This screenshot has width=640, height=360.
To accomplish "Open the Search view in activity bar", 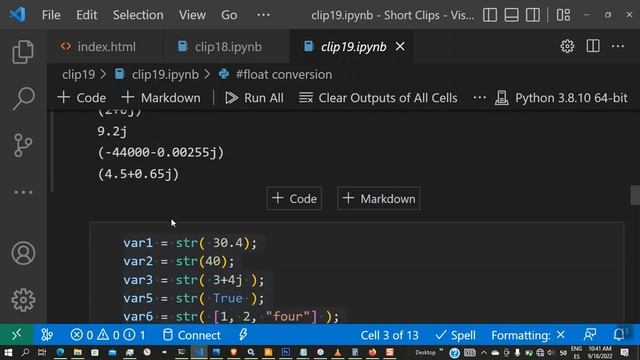I will tap(23, 98).
